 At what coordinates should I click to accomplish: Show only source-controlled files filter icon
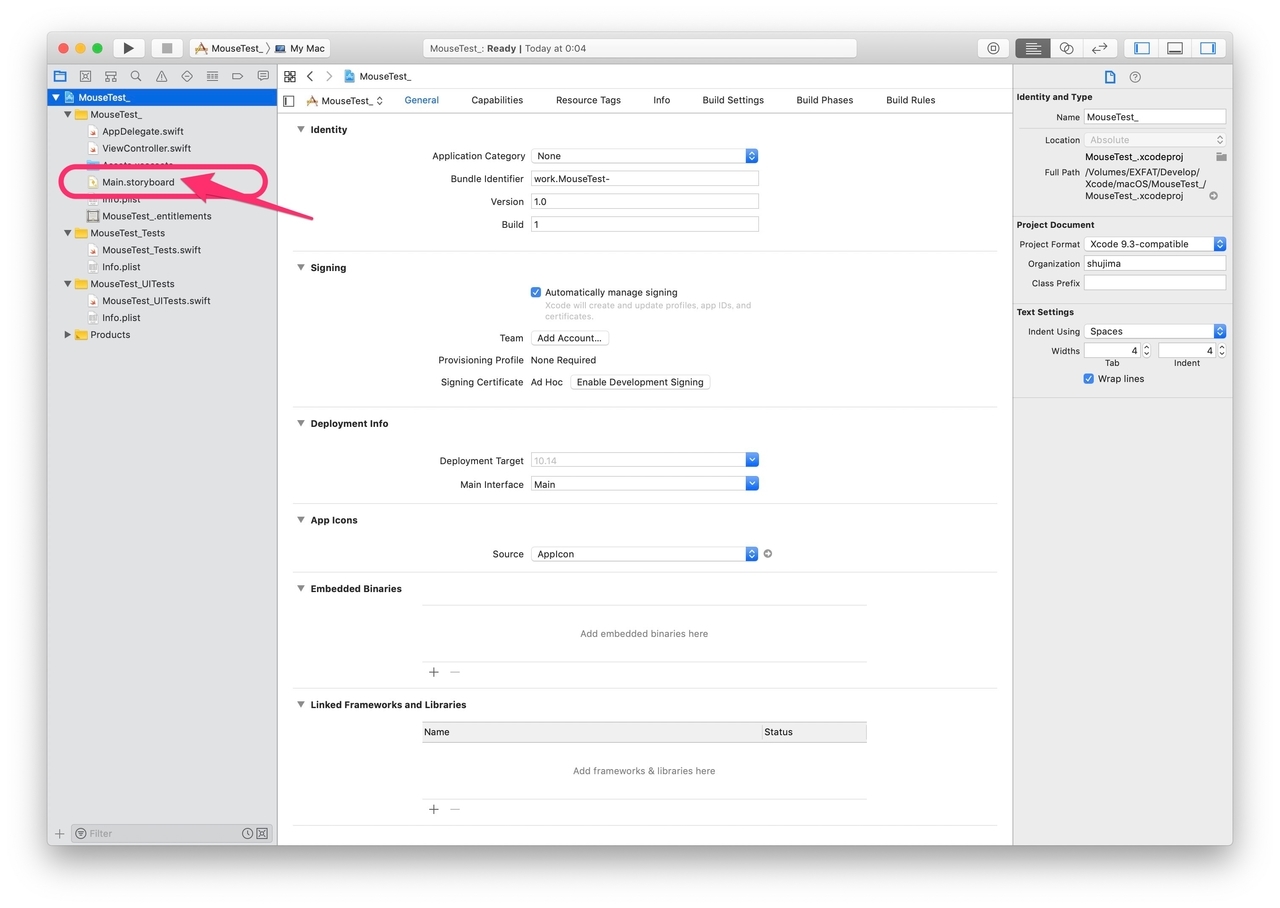[262, 833]
